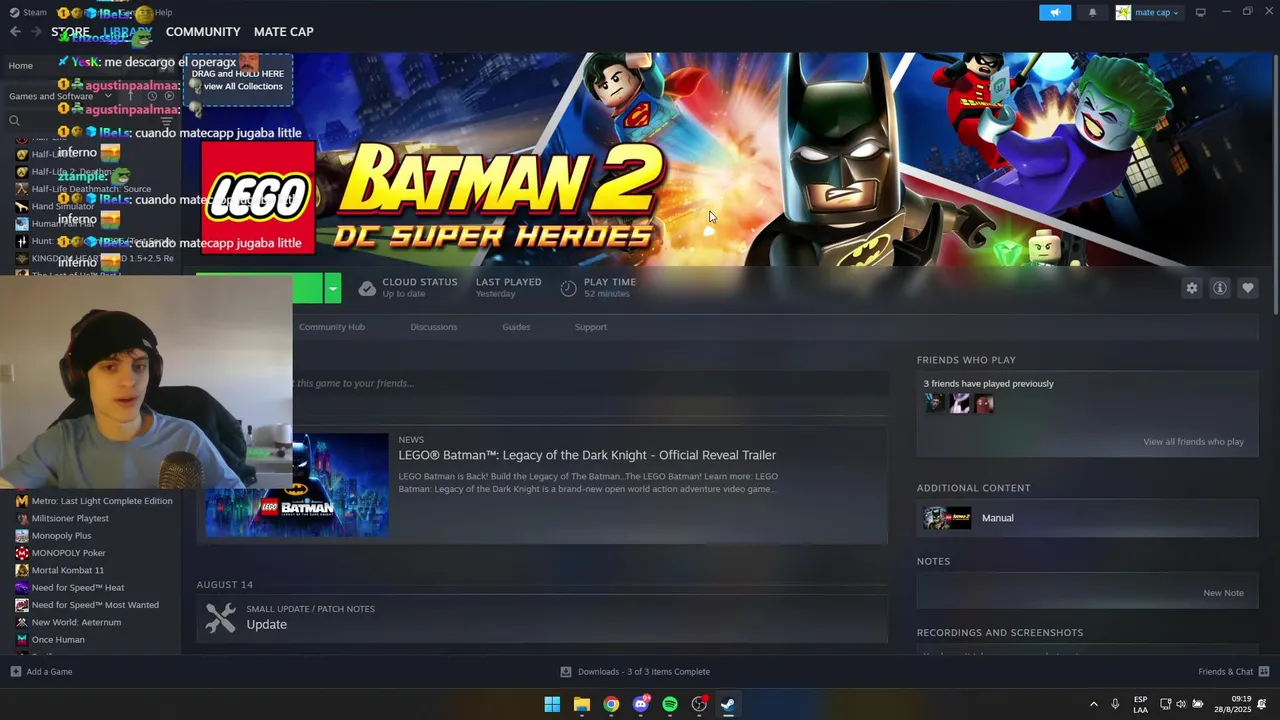Go to library Home

(x=20, y=66)
